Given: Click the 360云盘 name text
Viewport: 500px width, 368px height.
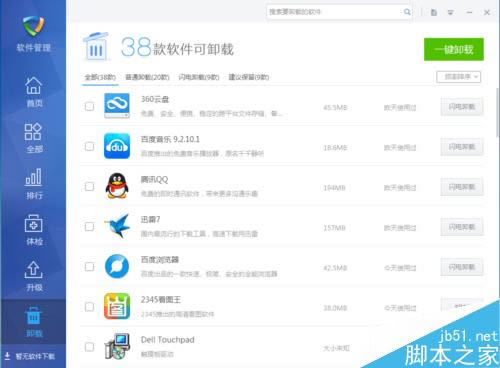Looking at the screenshot, I should [x=155, y=99].
